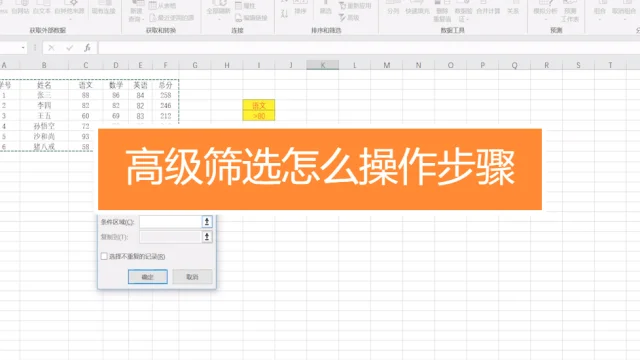
Task: Select the total score cell 212
Action: point(165,116)
